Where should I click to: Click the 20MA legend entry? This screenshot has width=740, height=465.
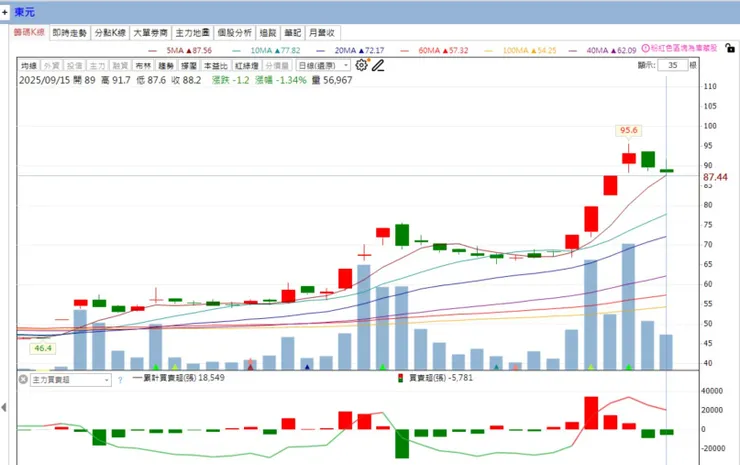coord(351,50)
